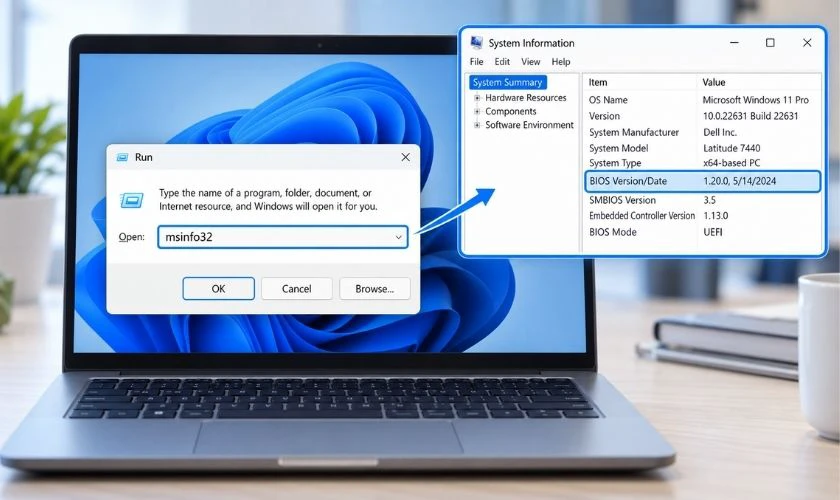Click the value Dell Inc.

(720, 132)
